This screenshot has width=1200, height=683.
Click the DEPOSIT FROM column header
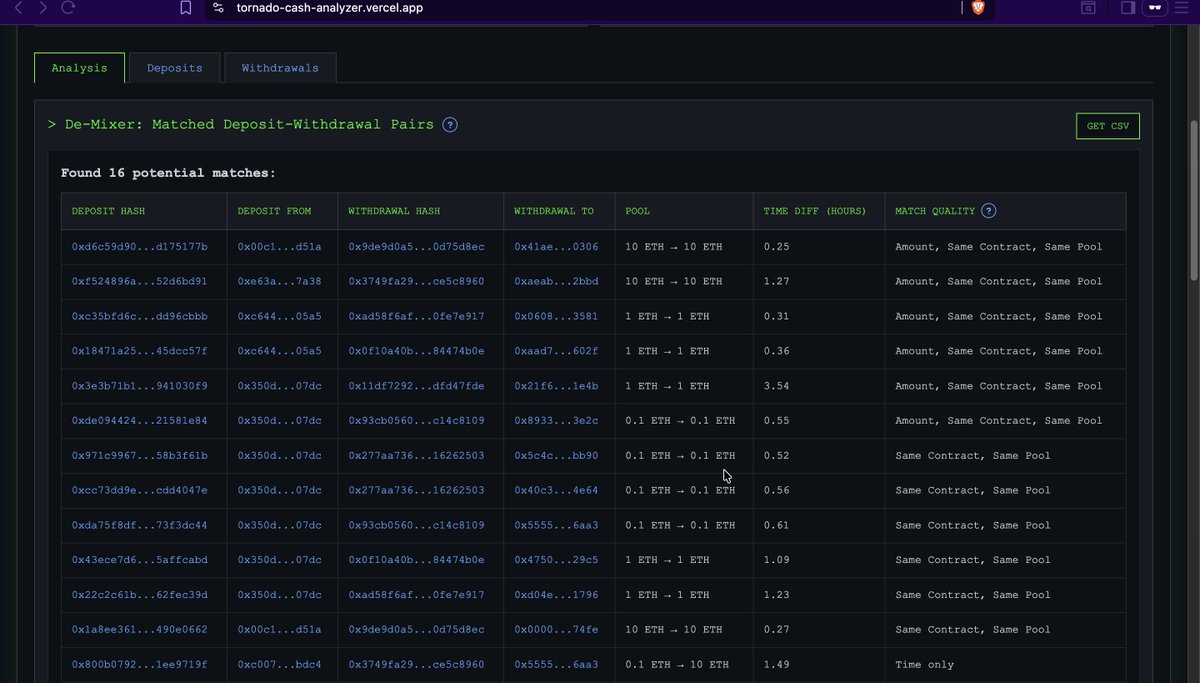274,211
